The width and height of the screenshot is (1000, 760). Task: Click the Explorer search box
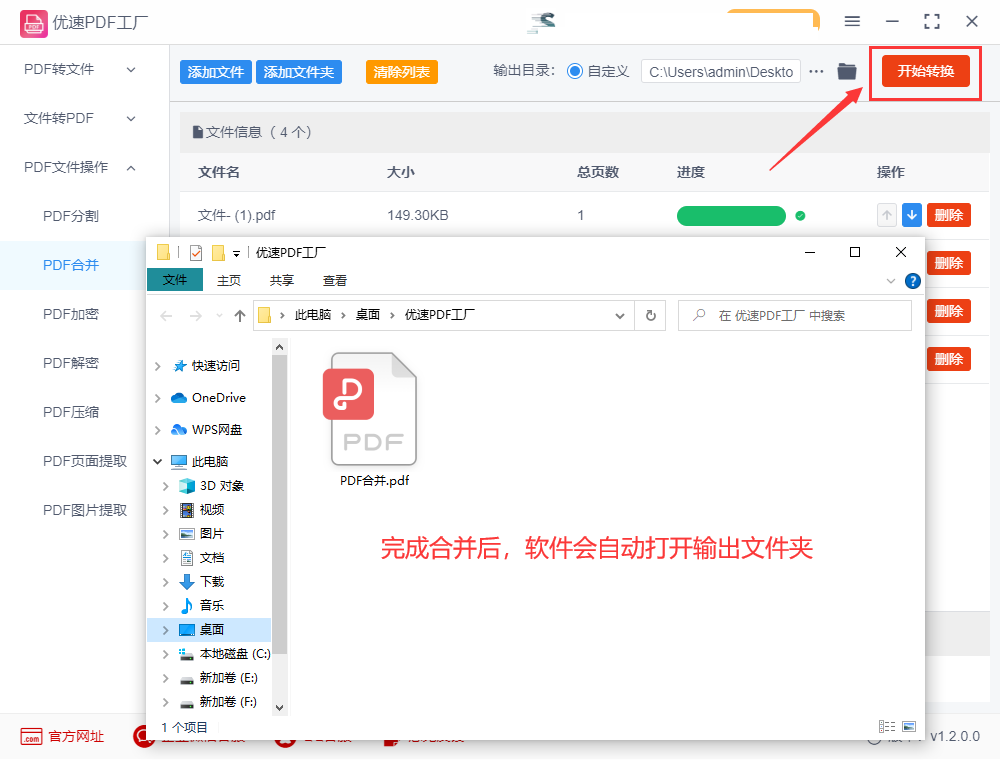tap(795, 316)
